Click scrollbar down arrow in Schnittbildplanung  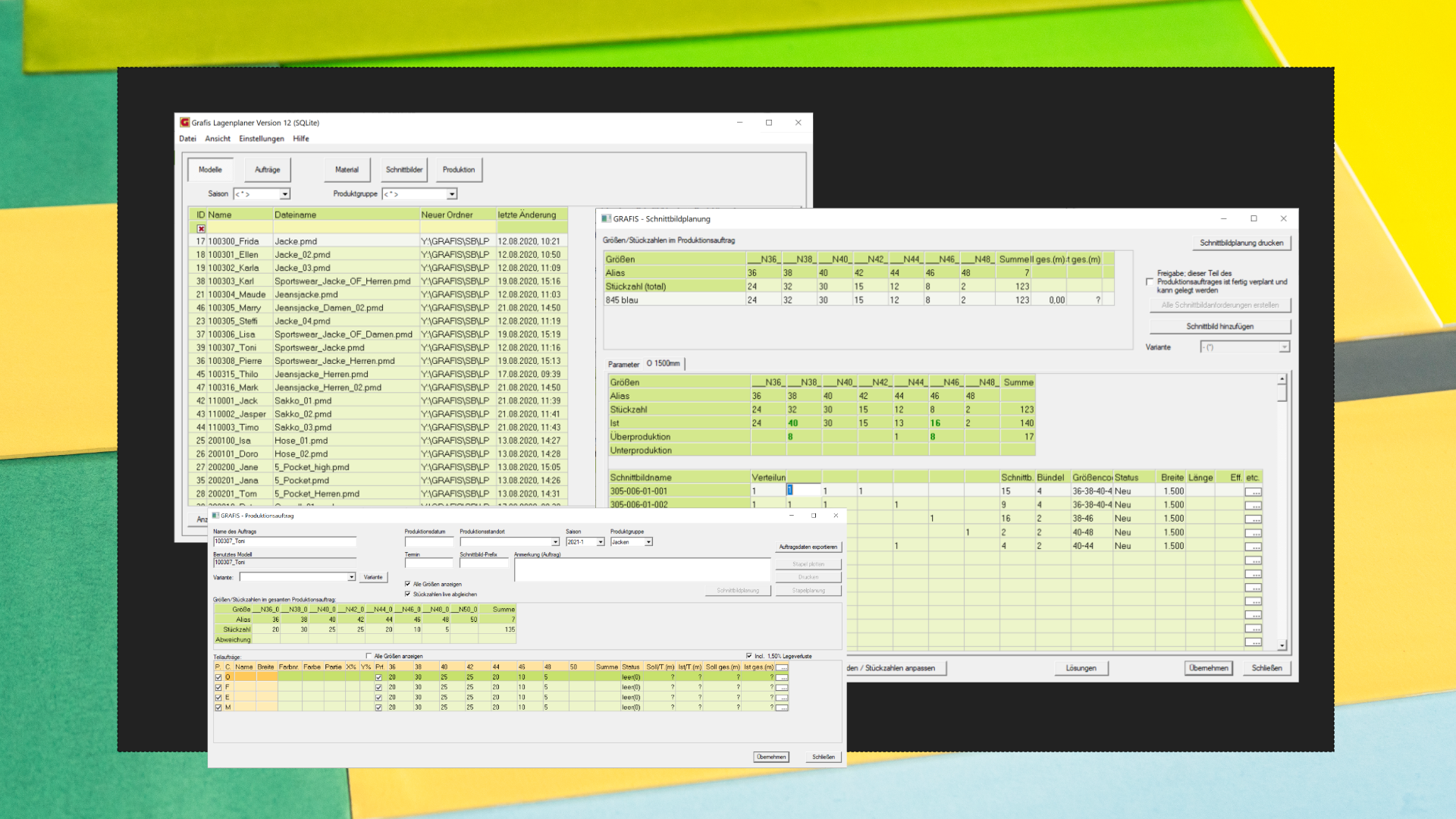pos(1282,645)
